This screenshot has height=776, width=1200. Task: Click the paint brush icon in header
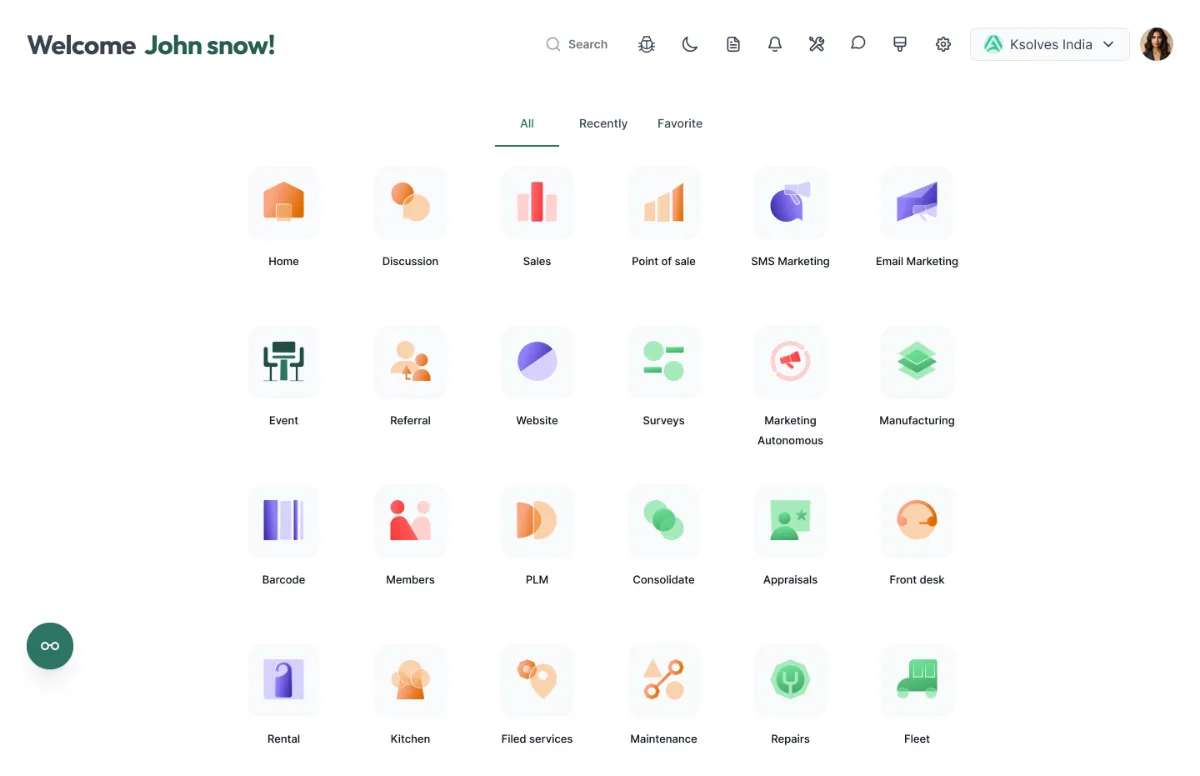[900, 44]
